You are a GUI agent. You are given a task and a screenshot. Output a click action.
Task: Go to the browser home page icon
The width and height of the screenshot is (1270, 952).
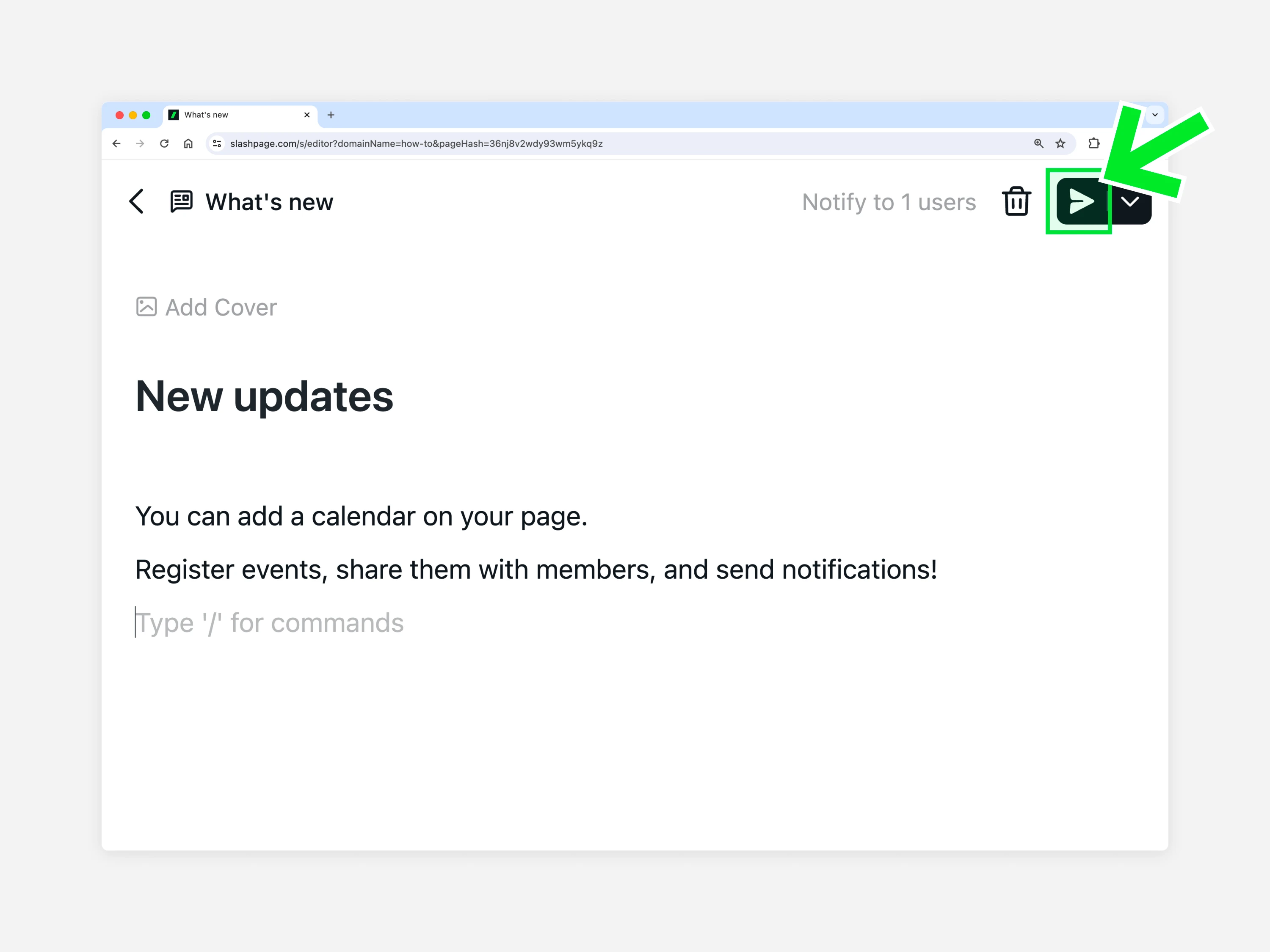[x=188, y=143]
